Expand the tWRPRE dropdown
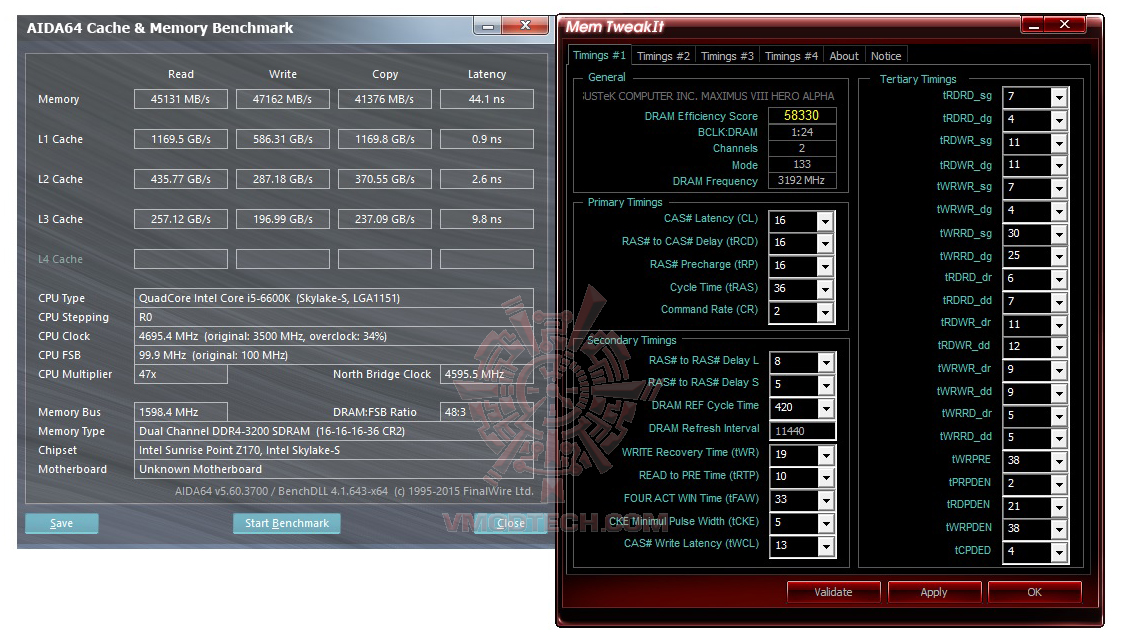This screenshot has height=644, width=1124. click(1059, 461)
